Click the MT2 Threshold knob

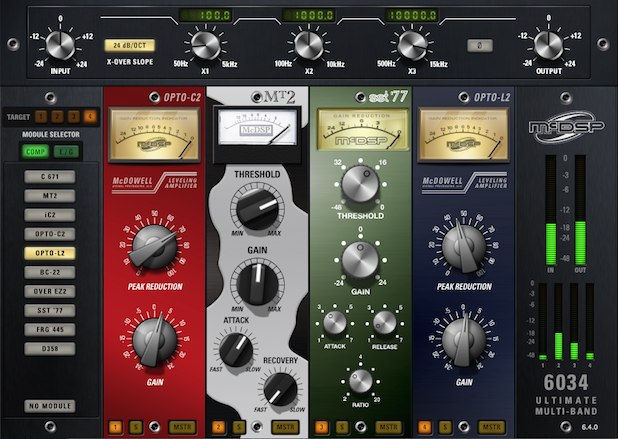257,208
